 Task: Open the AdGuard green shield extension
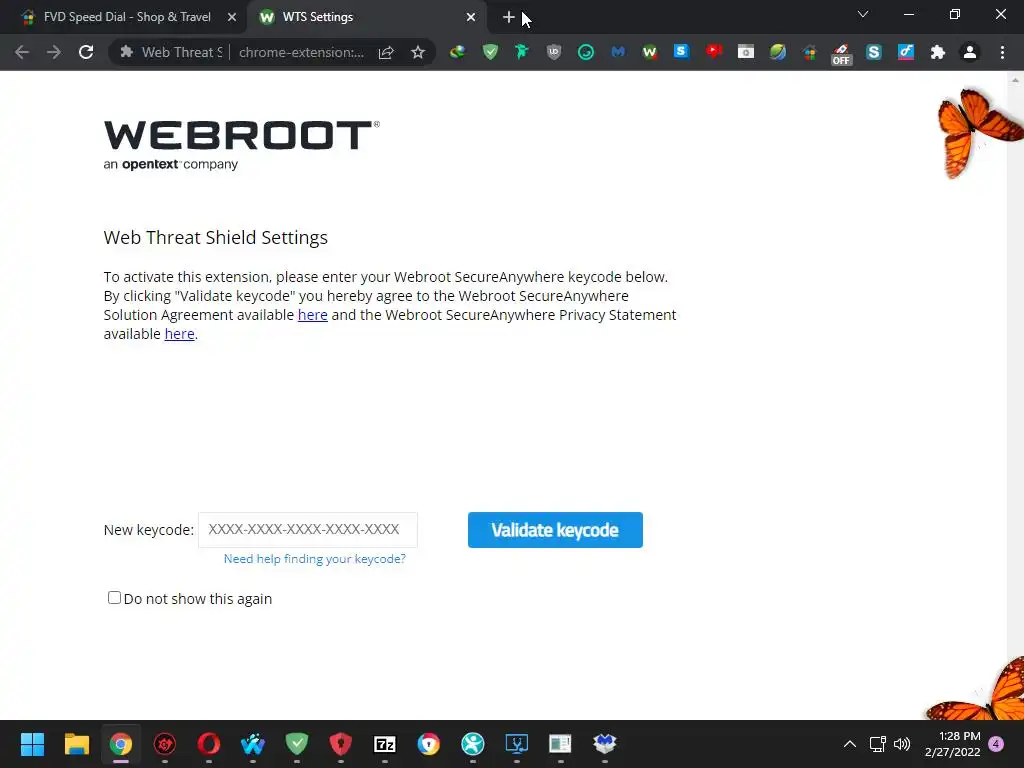(490, 52)
